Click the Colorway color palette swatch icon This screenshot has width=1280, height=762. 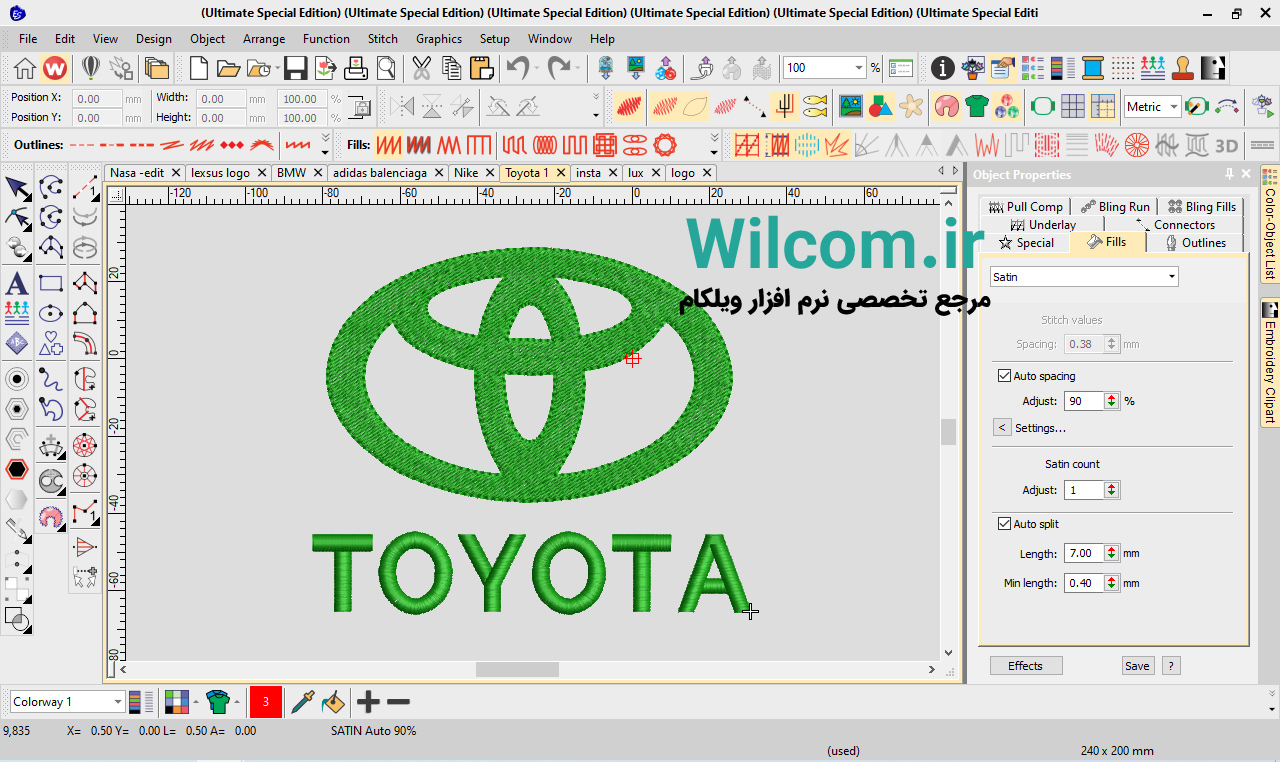[x=177, y=702]
